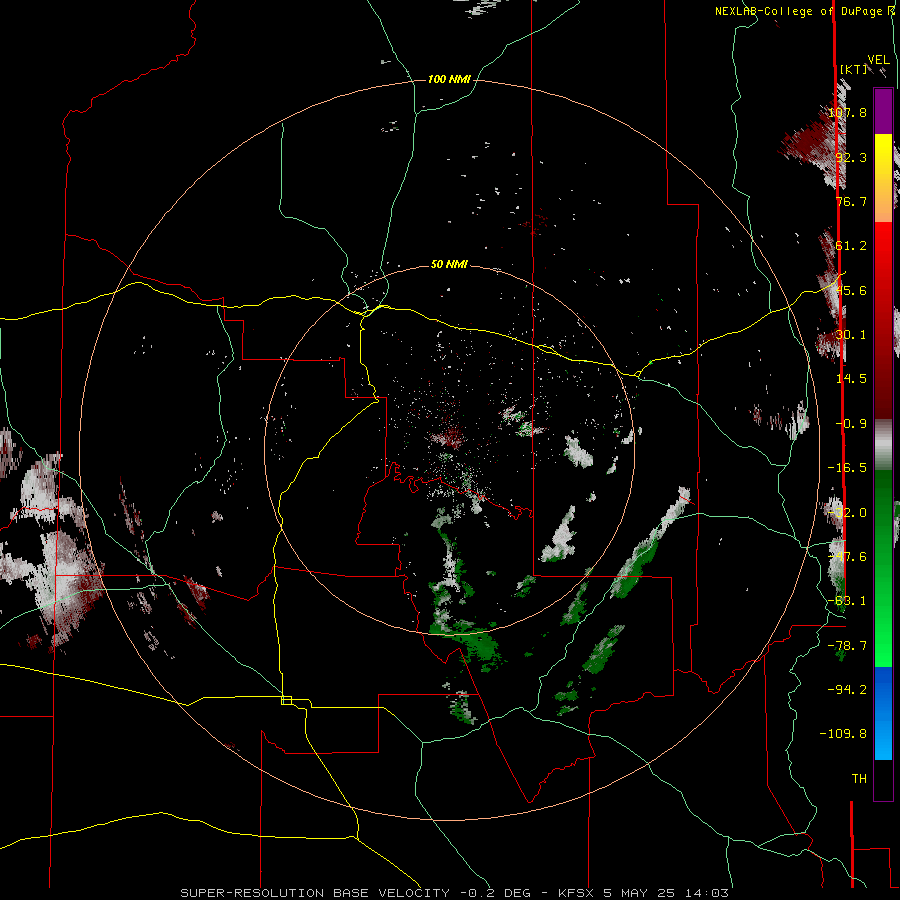Click the 30.1 velocity scale value

[x=851, y=335]
